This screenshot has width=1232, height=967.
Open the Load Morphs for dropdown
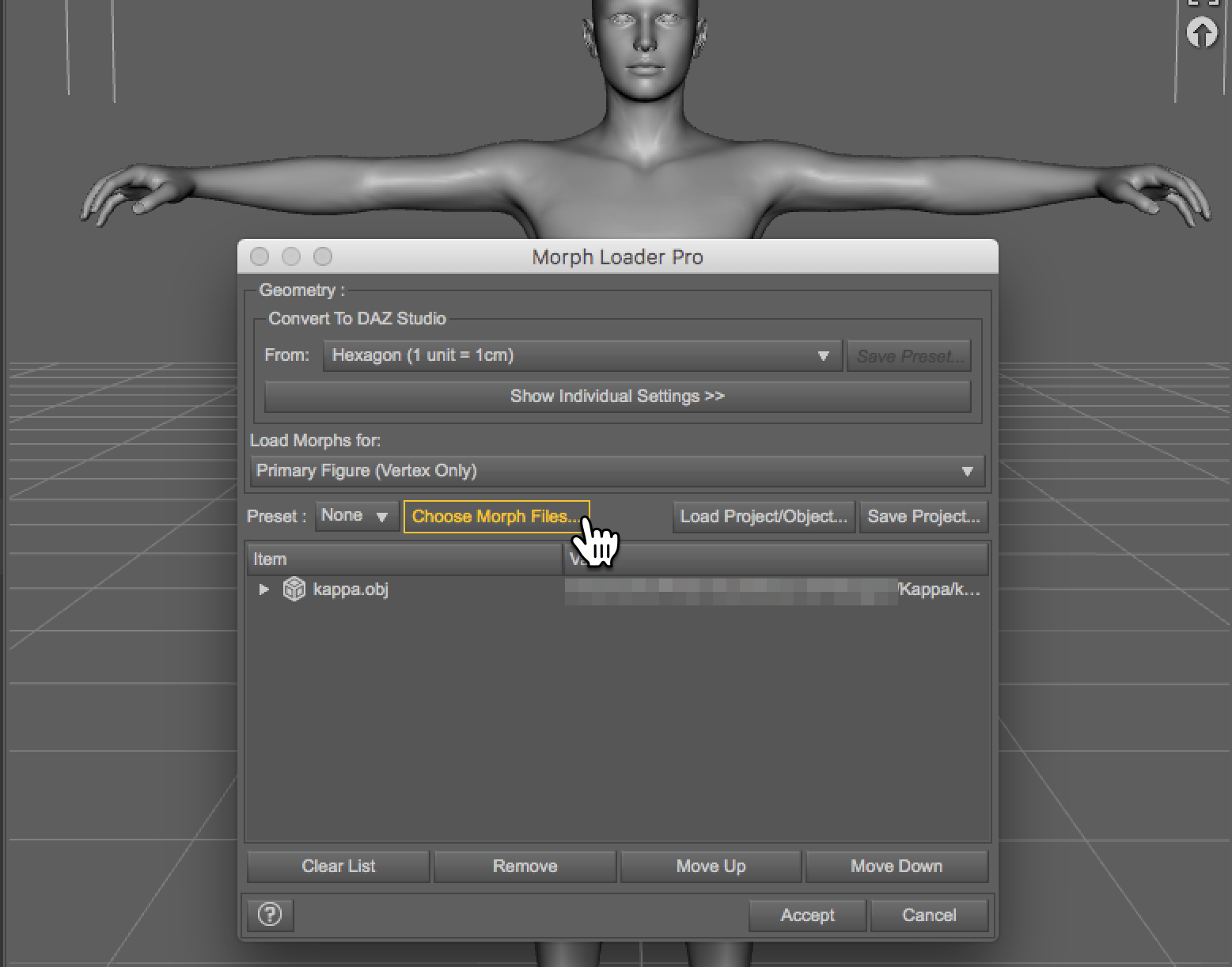click(617, 471)
